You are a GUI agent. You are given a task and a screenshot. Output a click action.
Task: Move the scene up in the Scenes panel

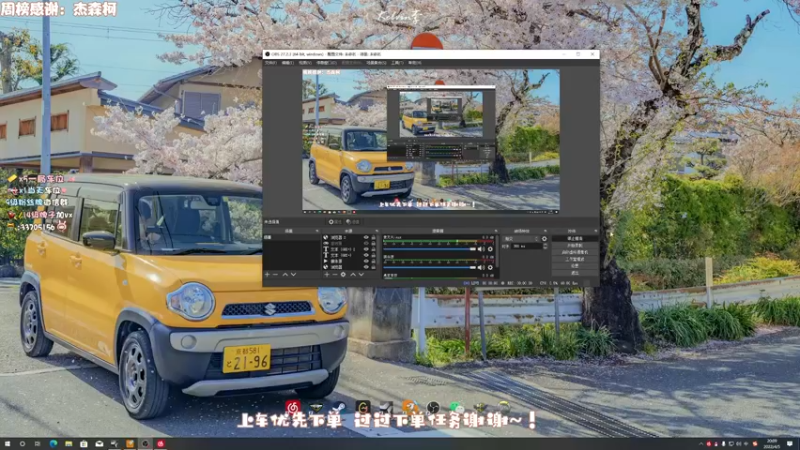click(285, 274)
